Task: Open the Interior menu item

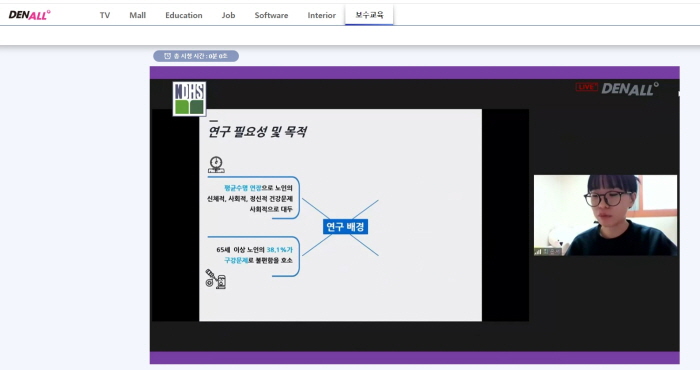Action: click(x=321, y=15)
